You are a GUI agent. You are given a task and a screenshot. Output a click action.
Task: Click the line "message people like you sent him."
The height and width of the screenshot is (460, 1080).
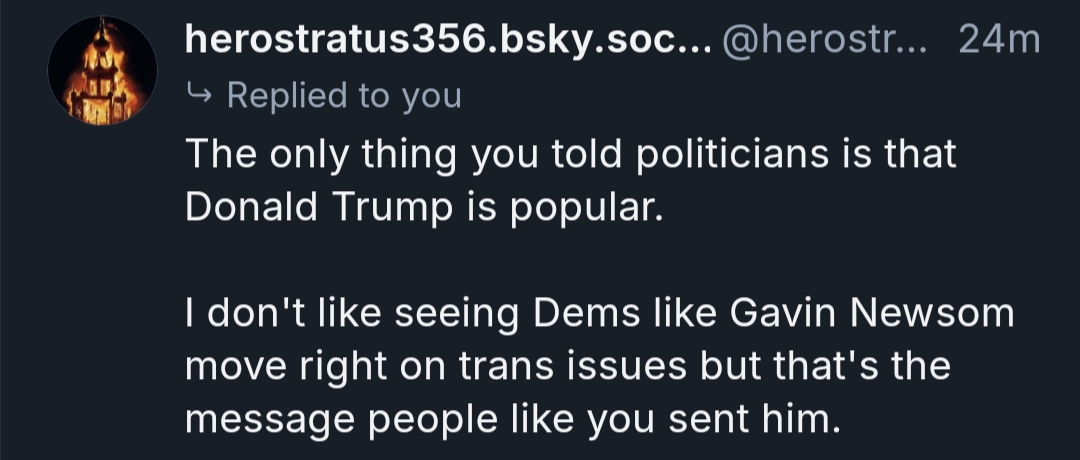pos(511,419)
